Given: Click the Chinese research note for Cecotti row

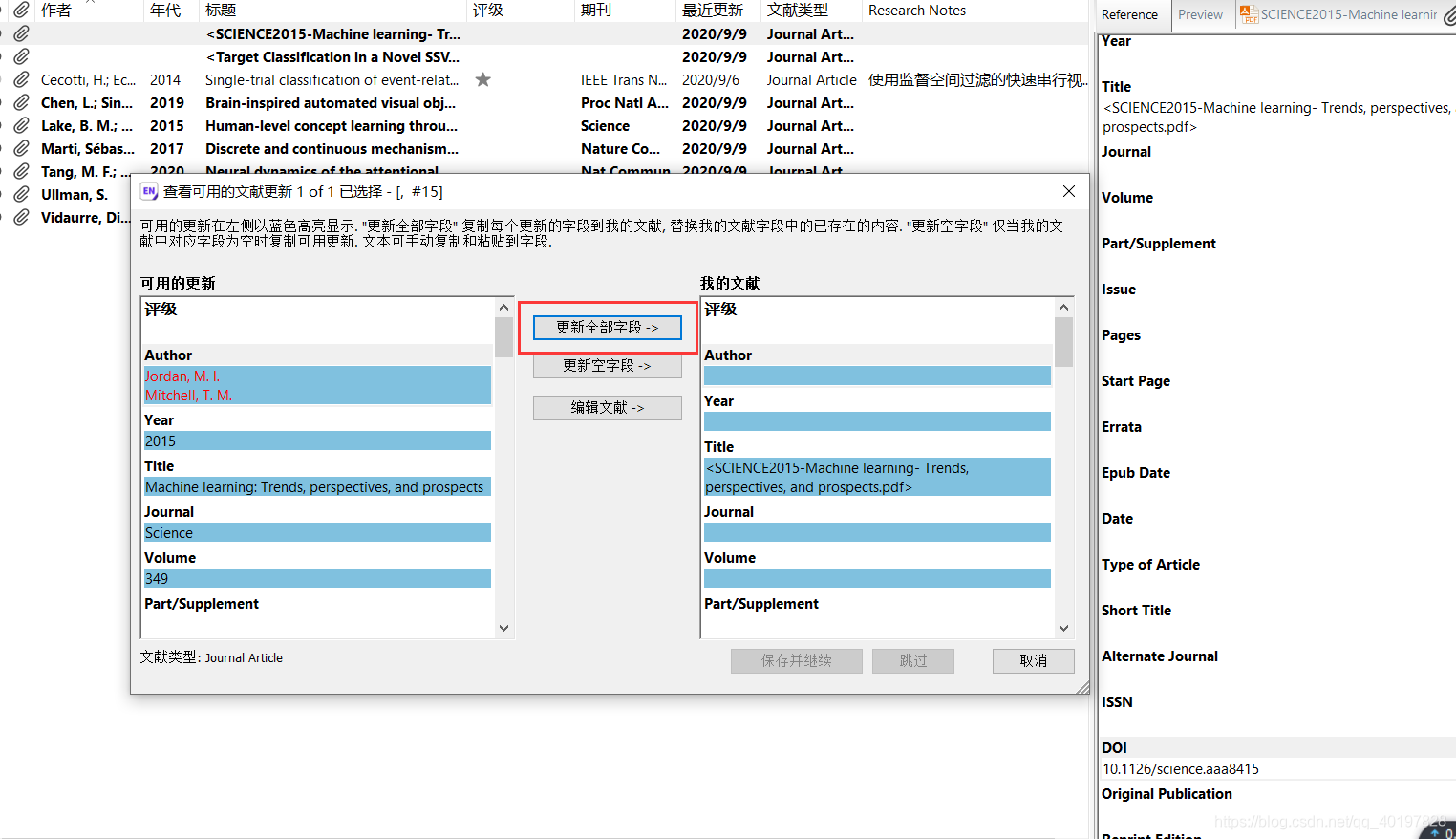Looking at the screenshot, I should point(977,79).
